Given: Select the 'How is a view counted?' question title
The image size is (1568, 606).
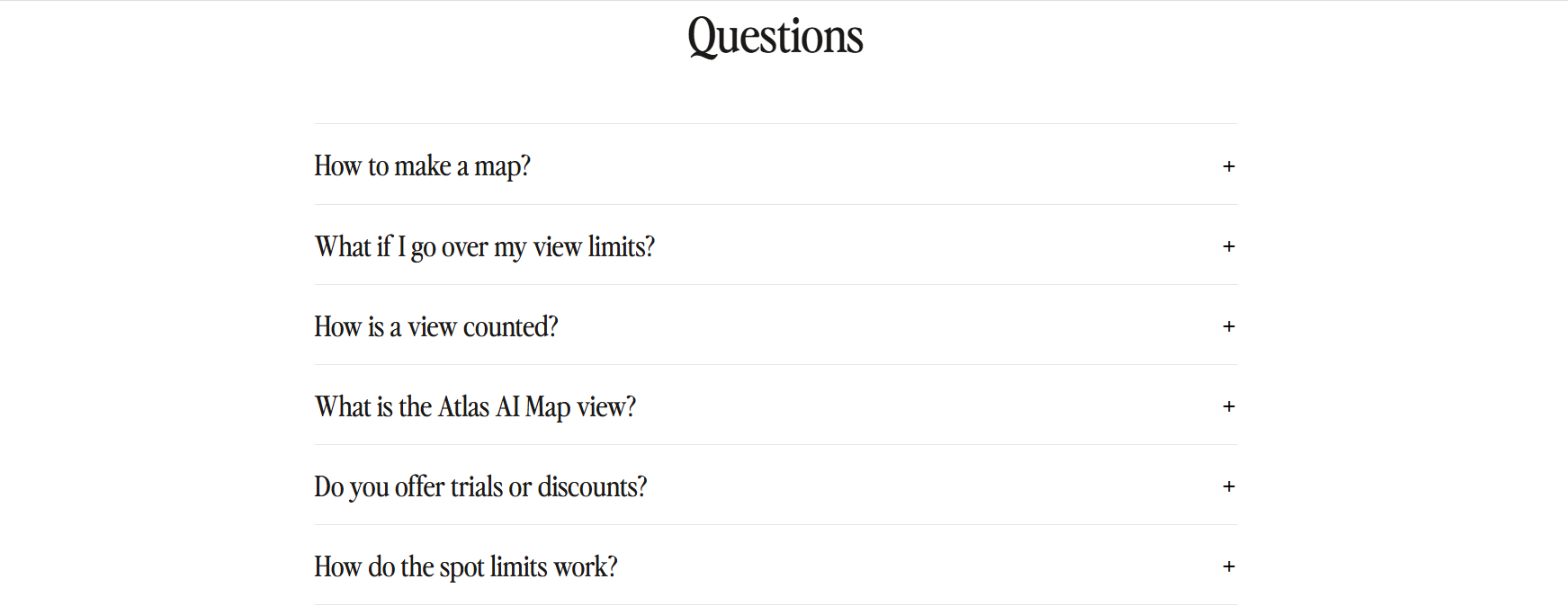Looking at the screenshot, I should (435, 326).
